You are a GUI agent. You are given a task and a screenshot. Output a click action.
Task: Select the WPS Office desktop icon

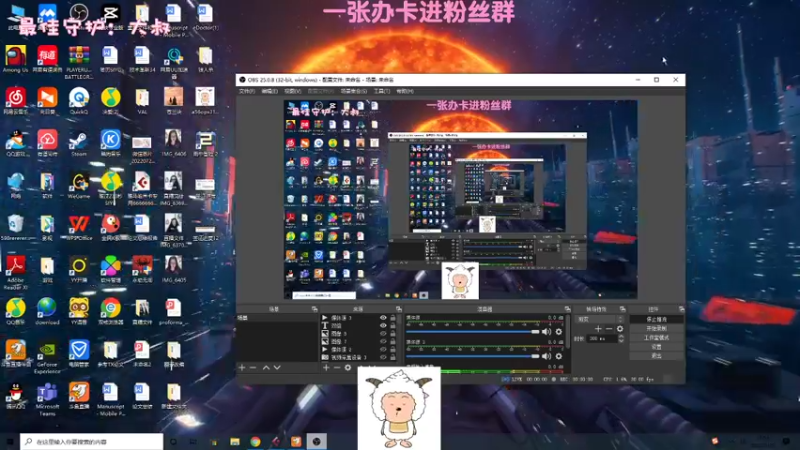(79, 228)
